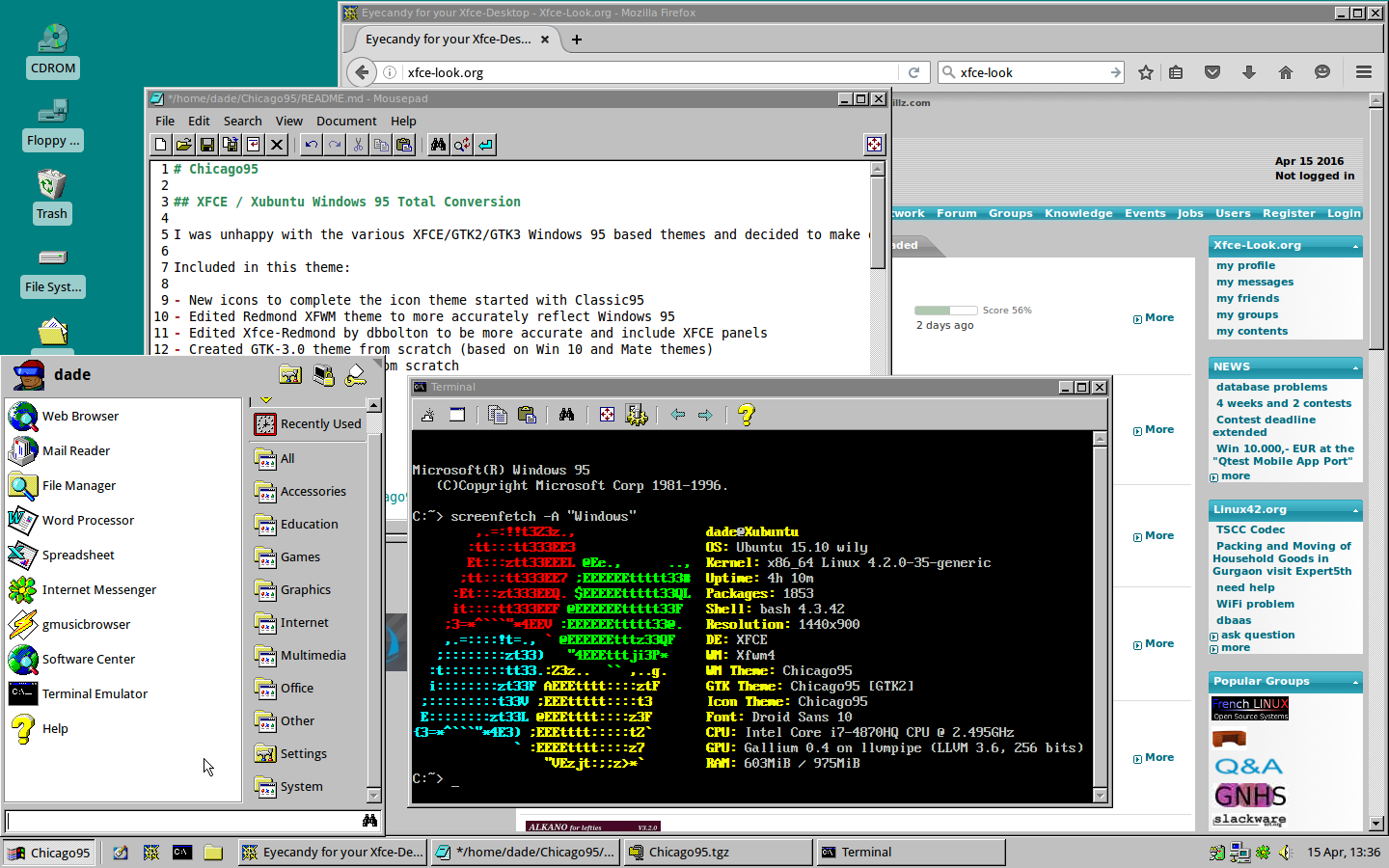
Task: Click the Find and Replace icon in Mousepad
Action: pyautogui.click(x=462, y=145)
